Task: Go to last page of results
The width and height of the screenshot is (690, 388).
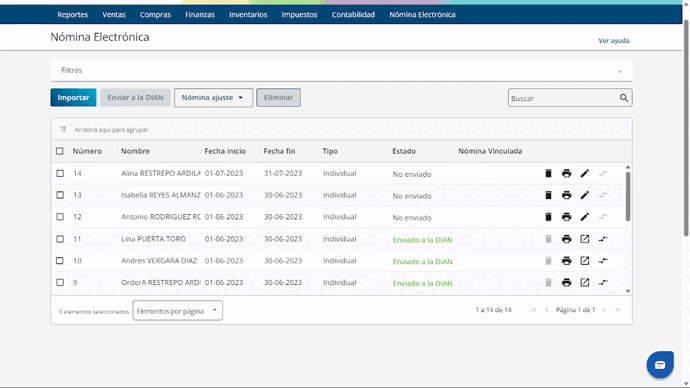Action: click(x=617, y=310)
